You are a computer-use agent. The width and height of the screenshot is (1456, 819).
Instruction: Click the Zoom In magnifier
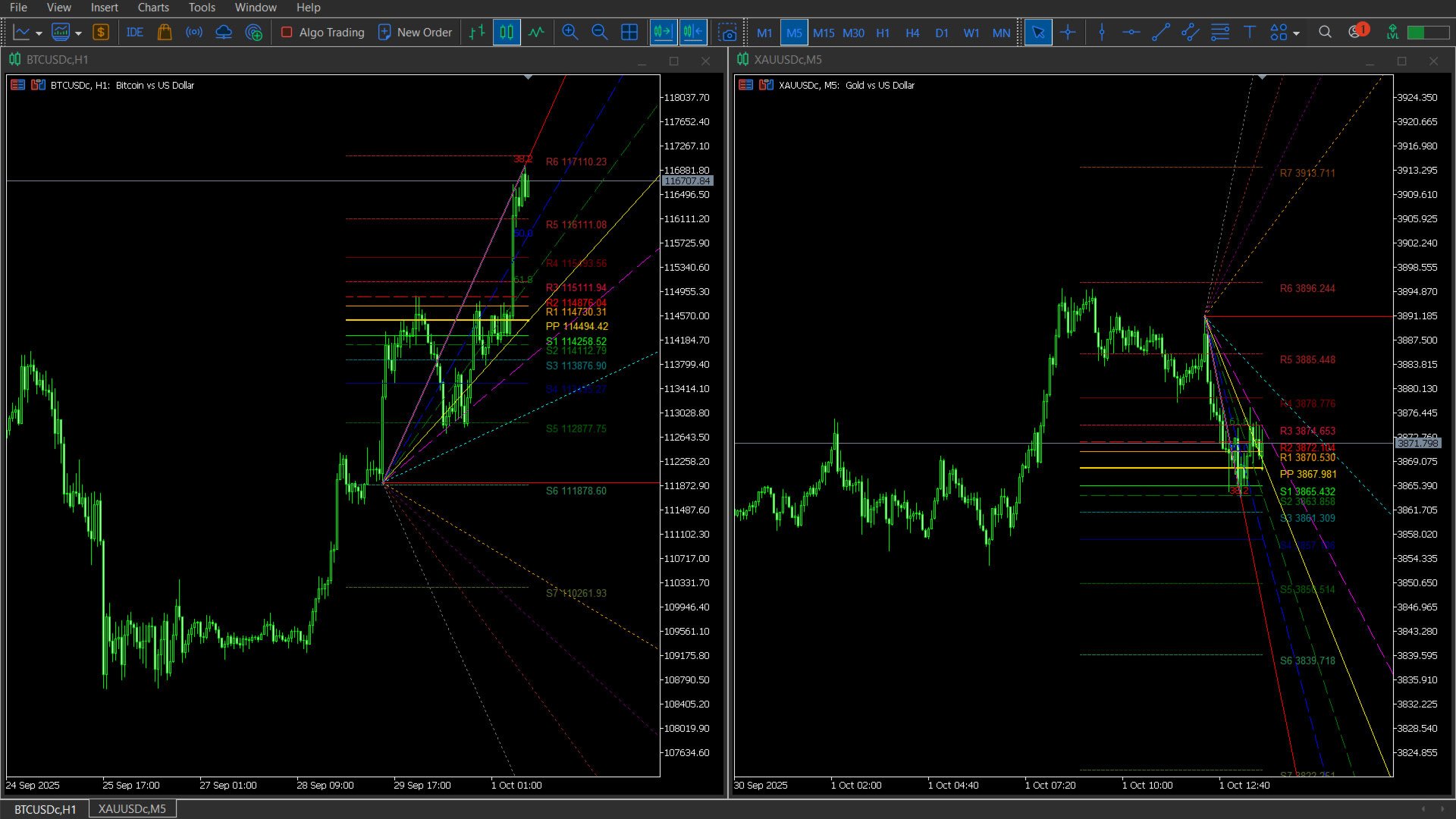[570, 33]
